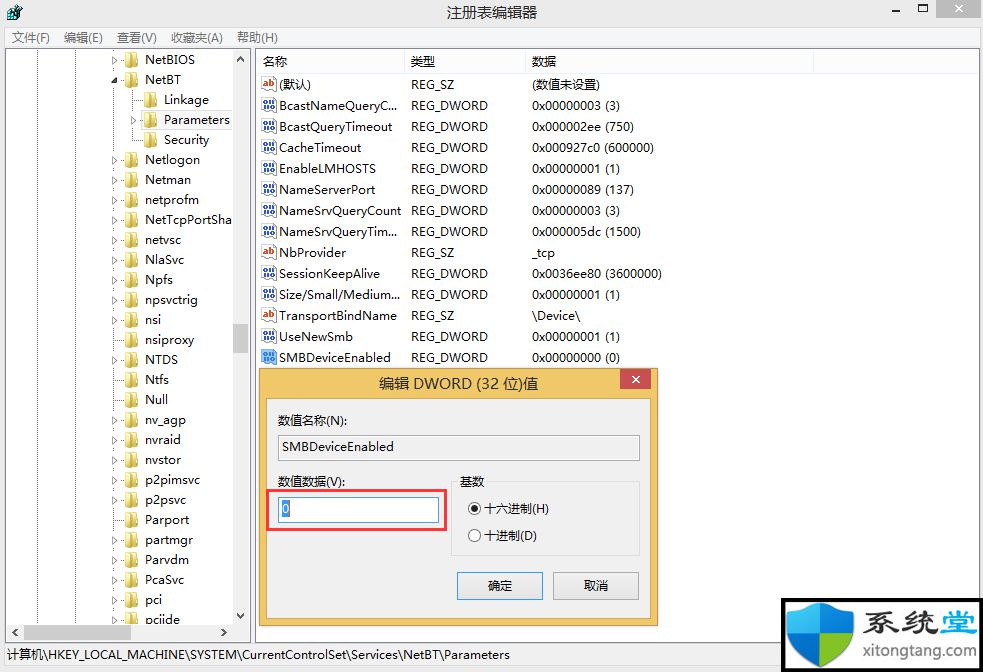Click the Netlogon folder icon
Image resolution: width=983 pixels, height=672 pixels.
coord(132,160)
